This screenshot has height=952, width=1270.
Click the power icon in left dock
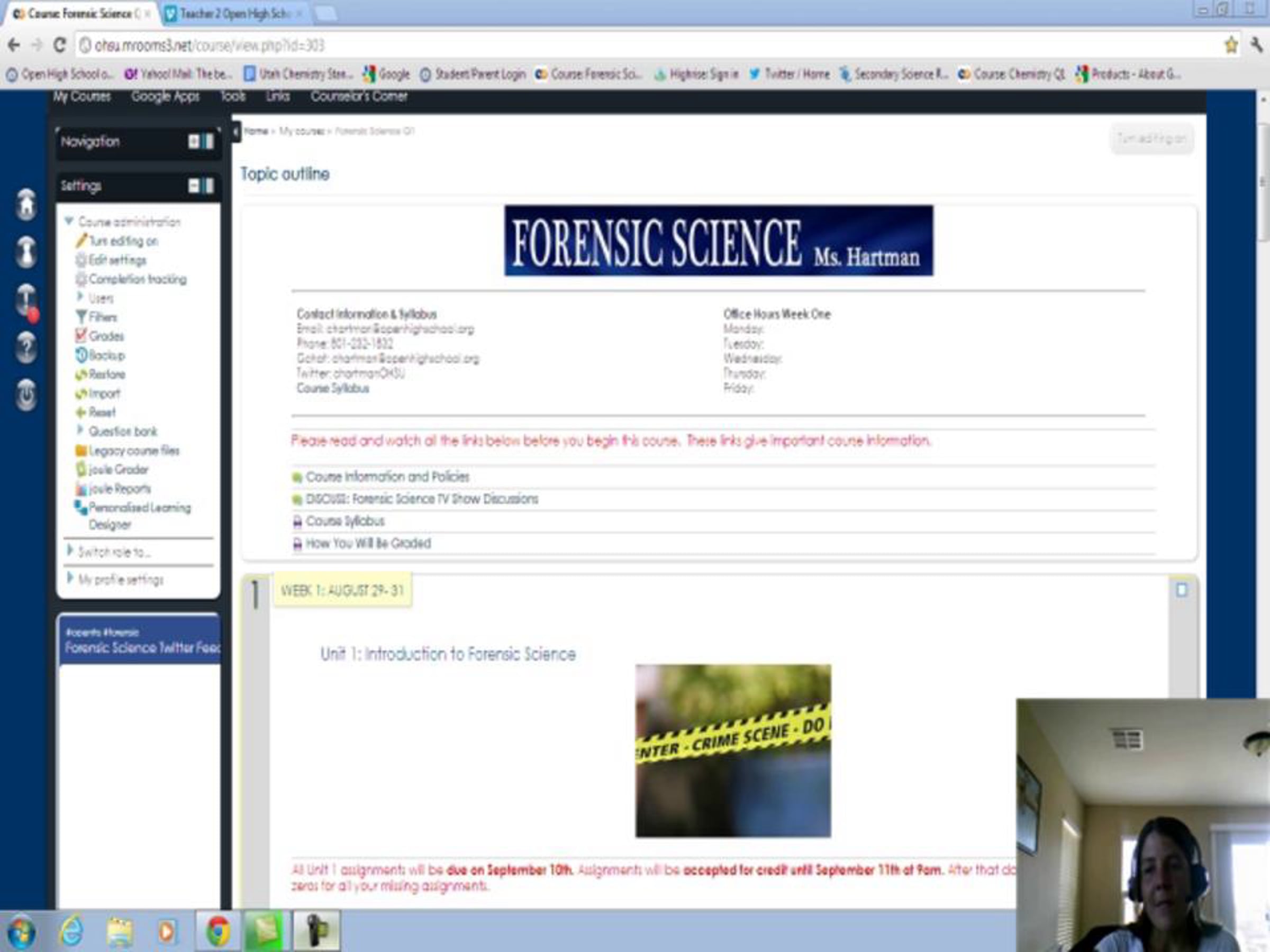coord(26,395)
